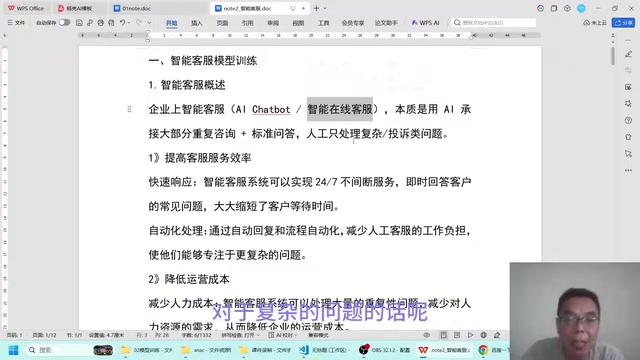Click the ruler indent marker

point(147,36)
